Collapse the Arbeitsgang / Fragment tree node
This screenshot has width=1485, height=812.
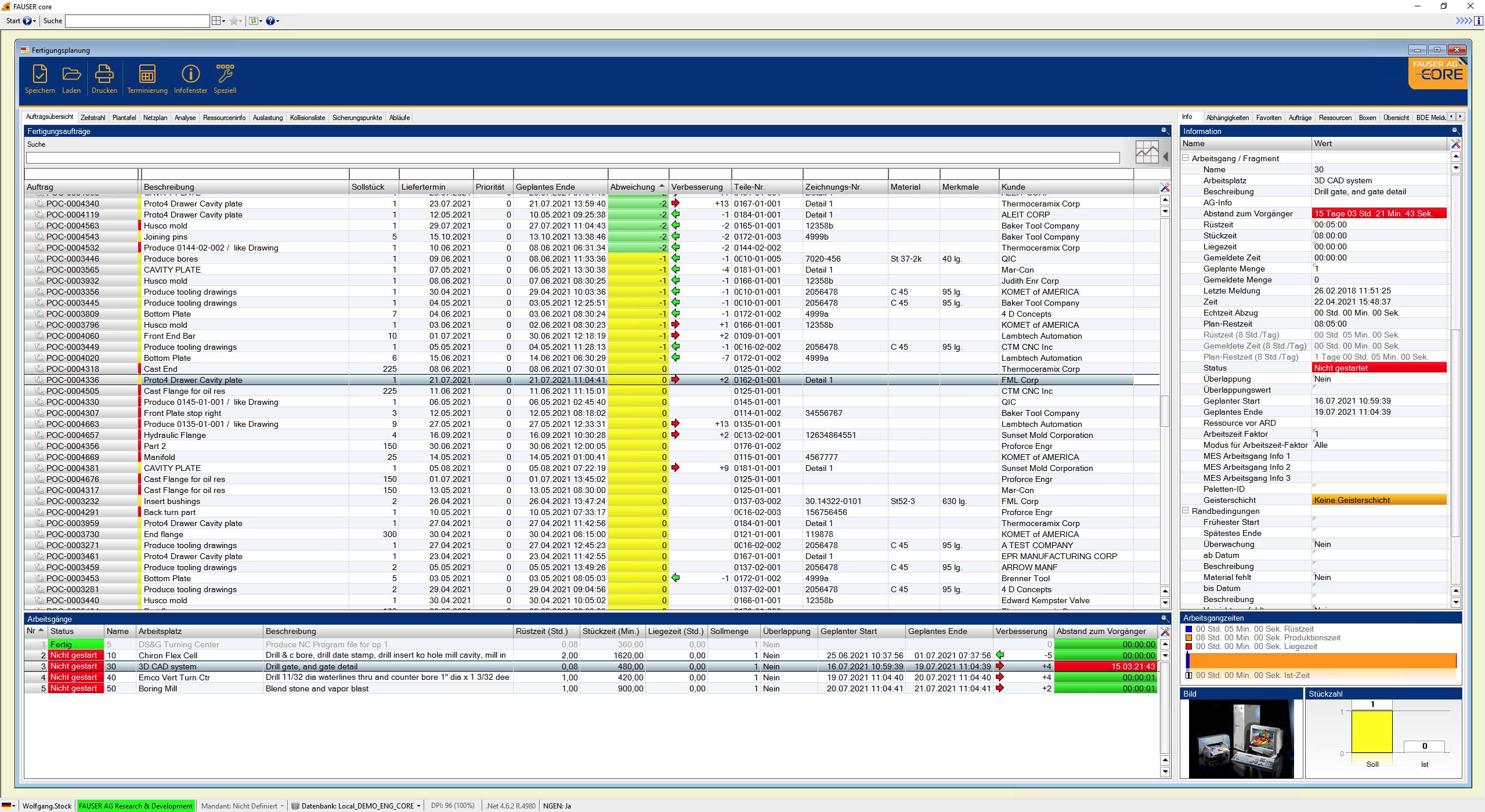[1186, 158]
